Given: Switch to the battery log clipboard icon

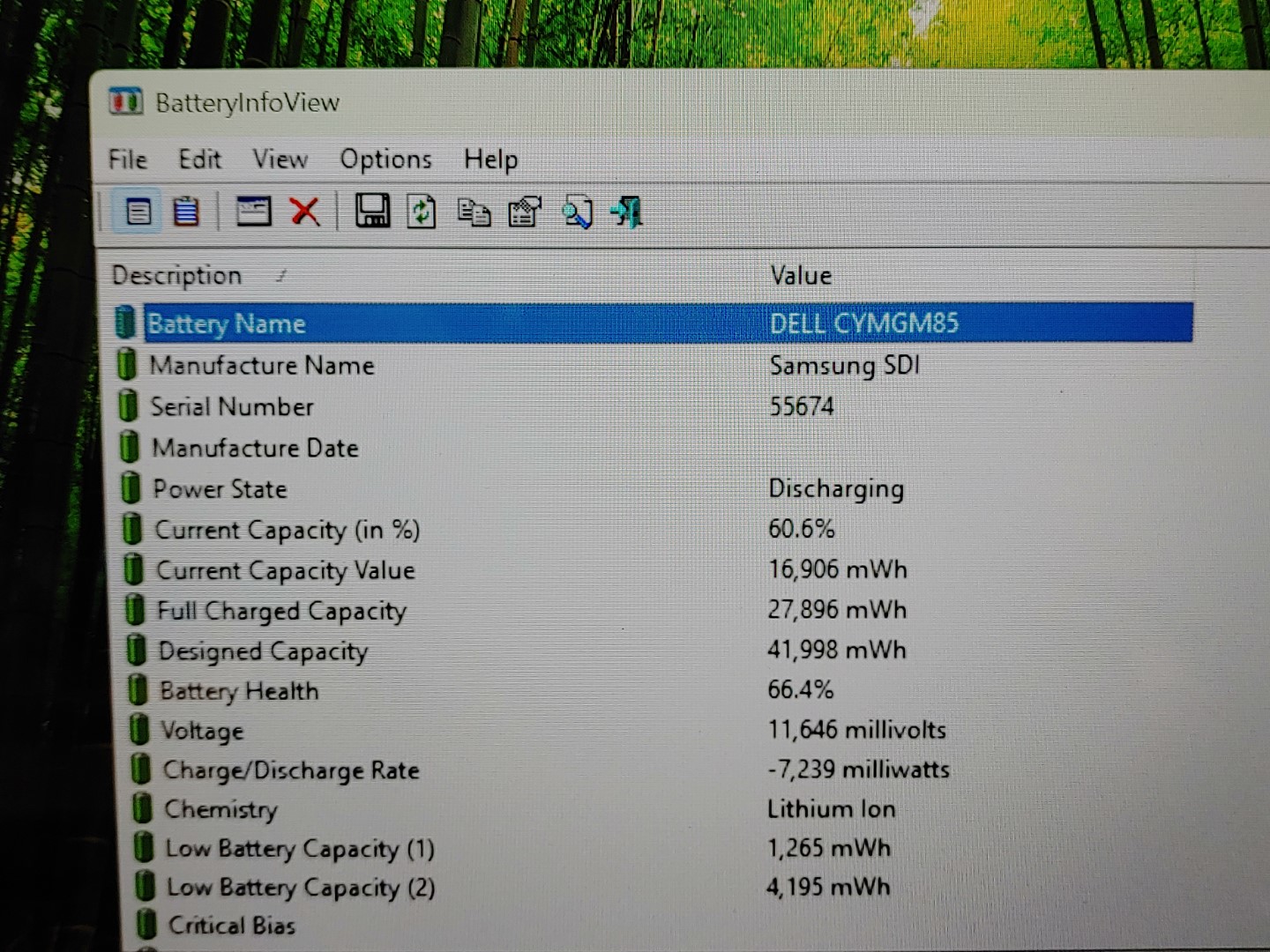Looking at the screenshot, I should tap(186, 212).
